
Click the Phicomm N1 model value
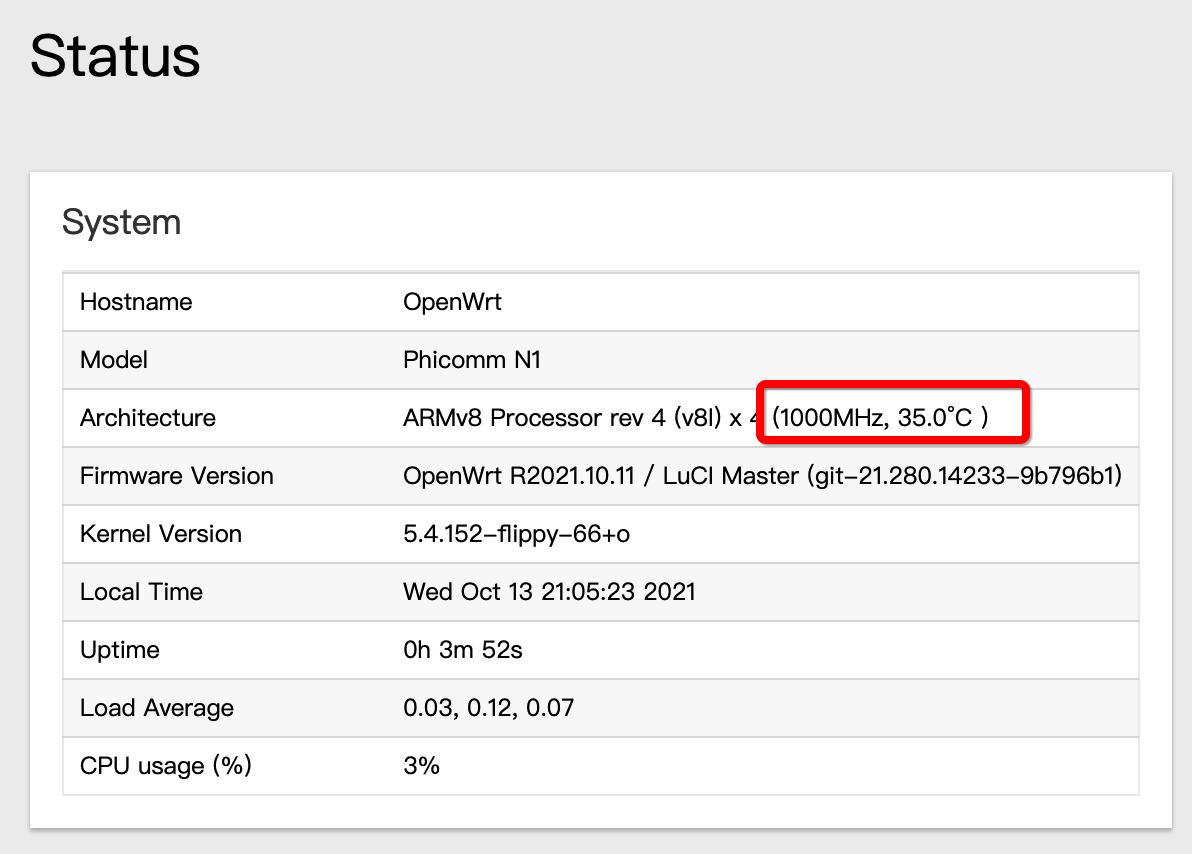(471, 360)
